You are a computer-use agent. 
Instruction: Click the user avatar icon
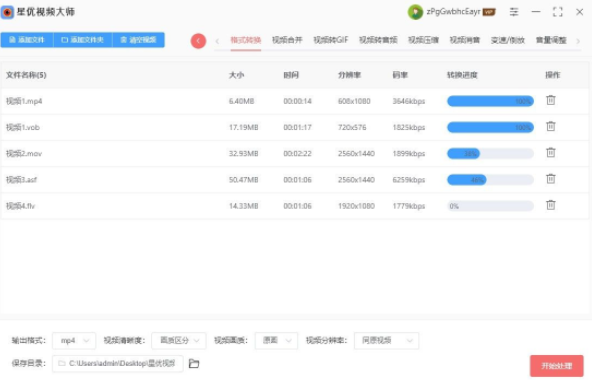(415, 12)
